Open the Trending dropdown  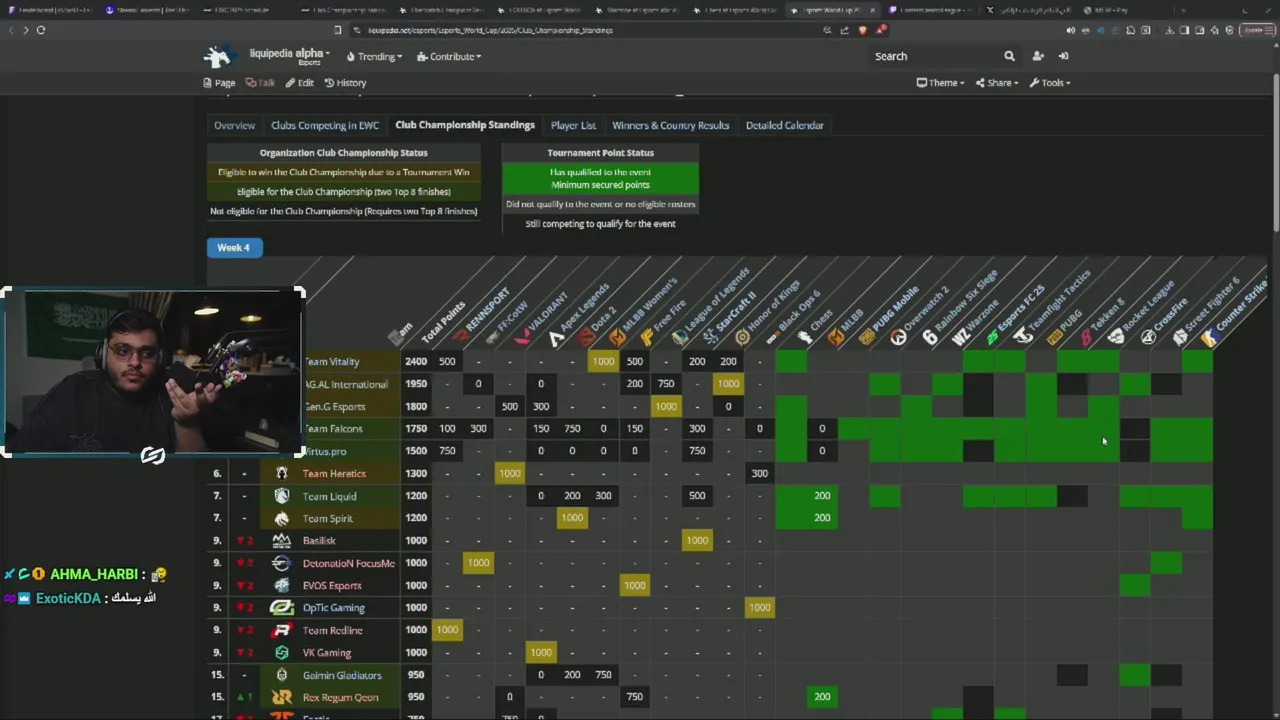[x=374, y=56]
